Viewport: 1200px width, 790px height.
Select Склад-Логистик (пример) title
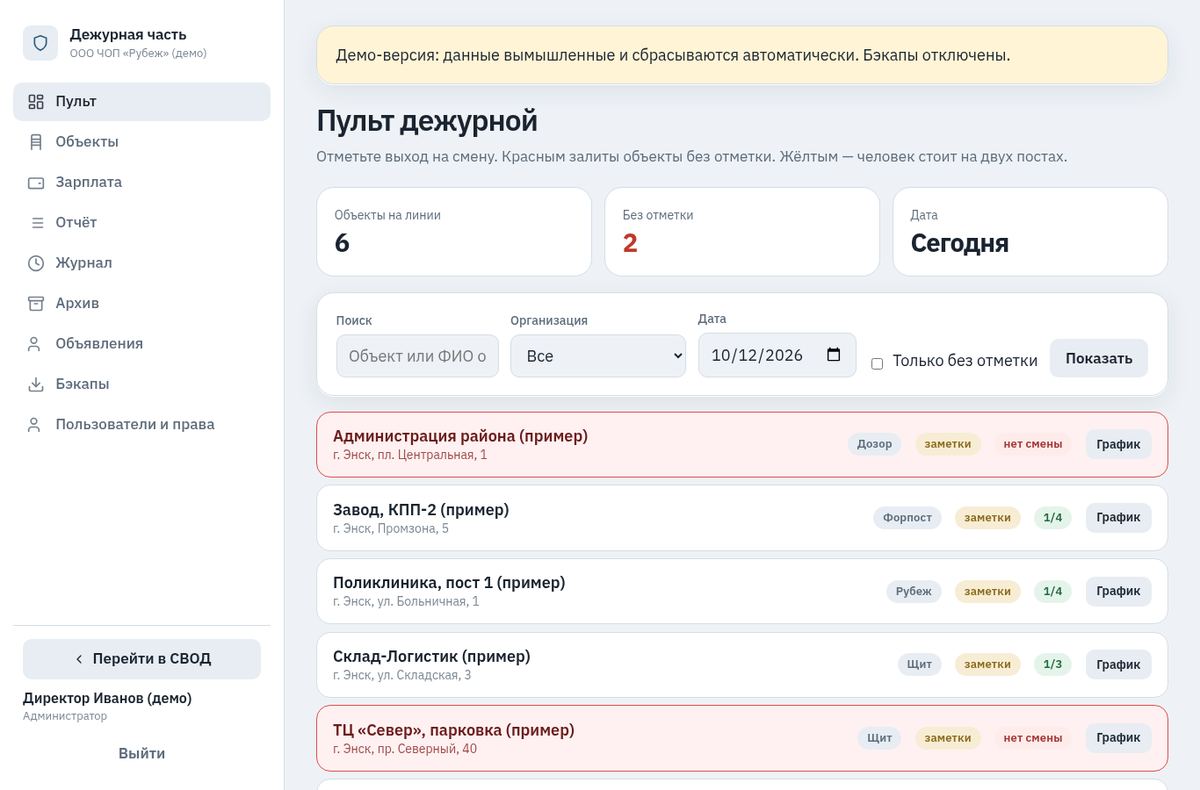point(432,656)
